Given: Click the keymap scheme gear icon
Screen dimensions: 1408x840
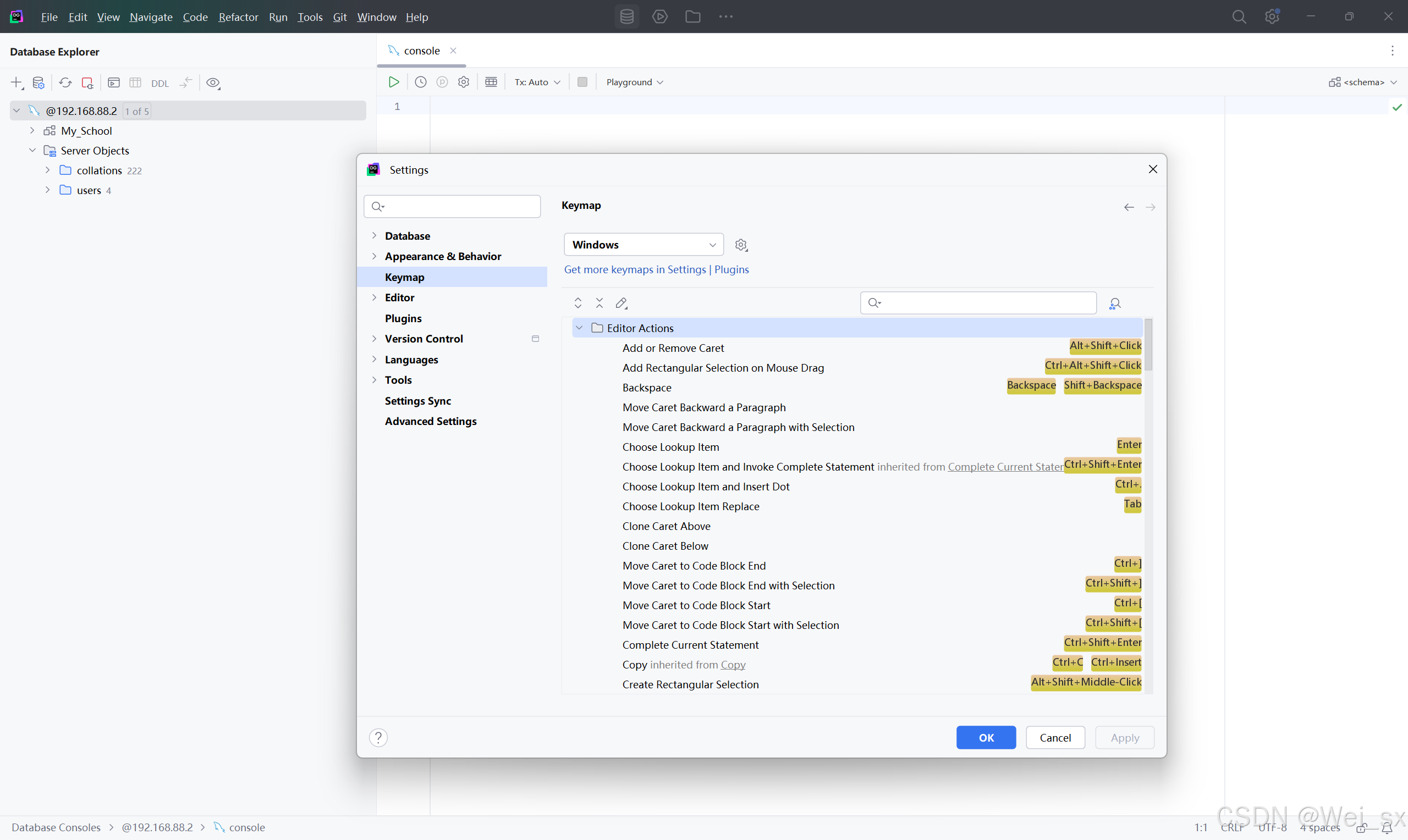Looking at the screenshot, I should [x=741, y=245].
